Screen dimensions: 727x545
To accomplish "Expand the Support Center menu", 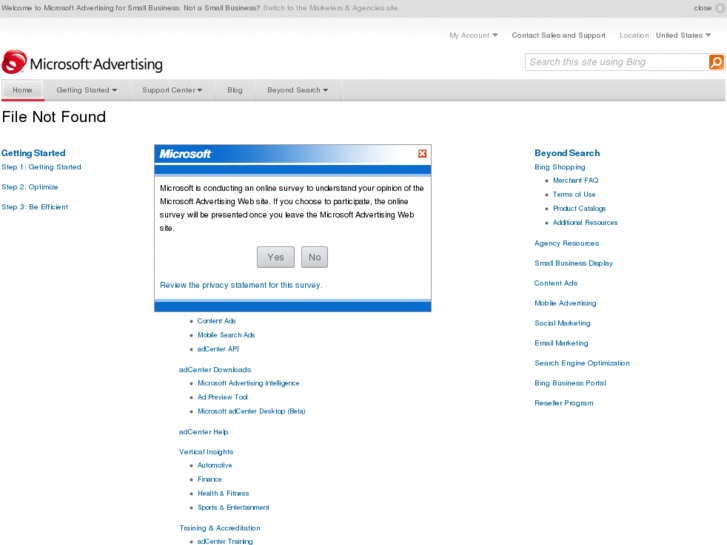I will pyautogui.click(x=172, y=90).
